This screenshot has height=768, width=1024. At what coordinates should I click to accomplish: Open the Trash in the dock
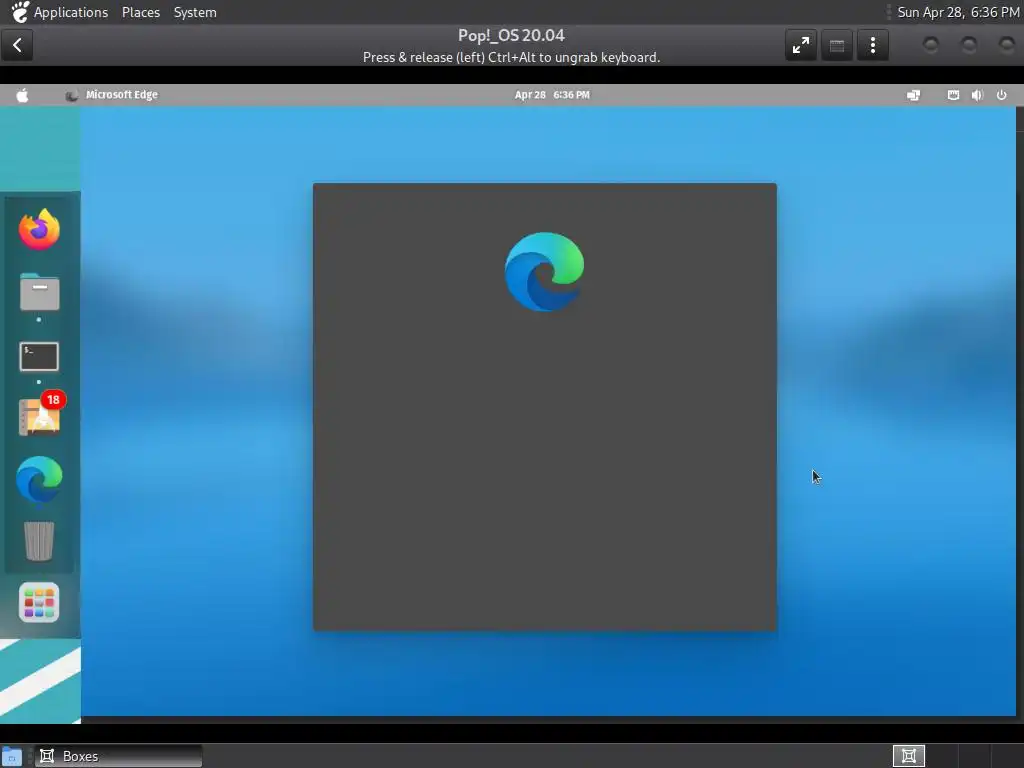(39, 541)
